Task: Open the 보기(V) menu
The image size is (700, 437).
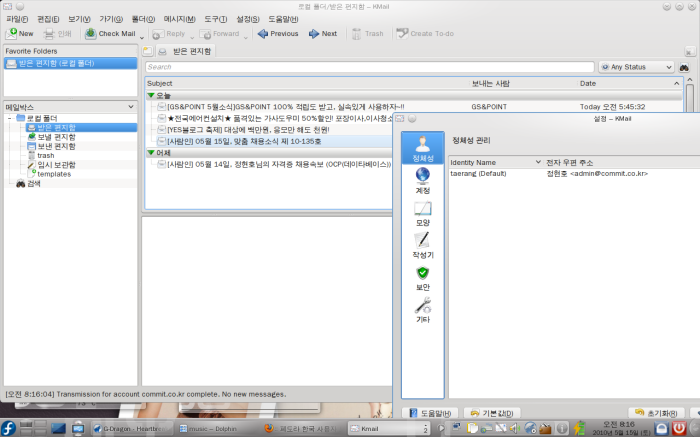Action: pos(79,19)
